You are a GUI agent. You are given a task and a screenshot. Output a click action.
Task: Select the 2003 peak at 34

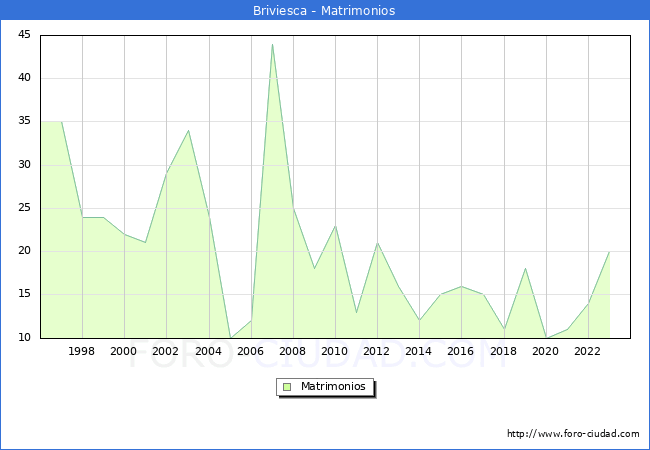[x=188, y=130]
